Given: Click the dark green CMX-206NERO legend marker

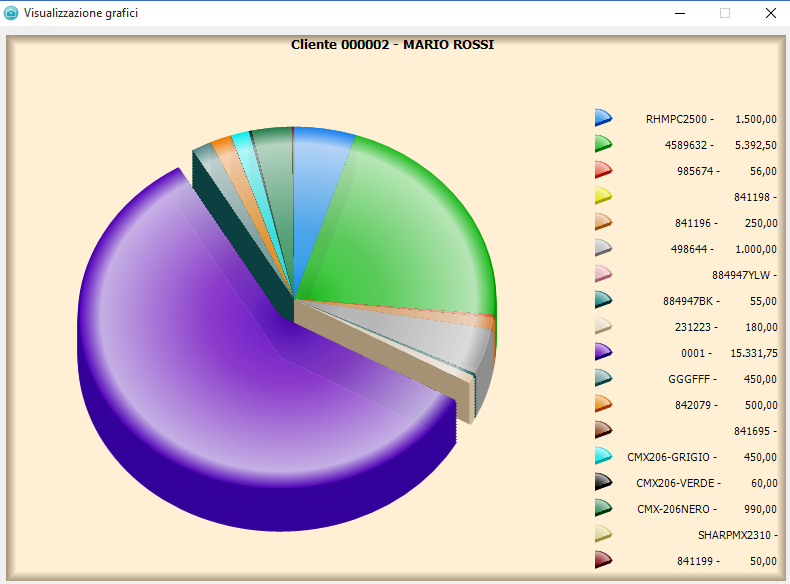Looking at the screenshot, I should pyautogui.click(x=603, y=508).
